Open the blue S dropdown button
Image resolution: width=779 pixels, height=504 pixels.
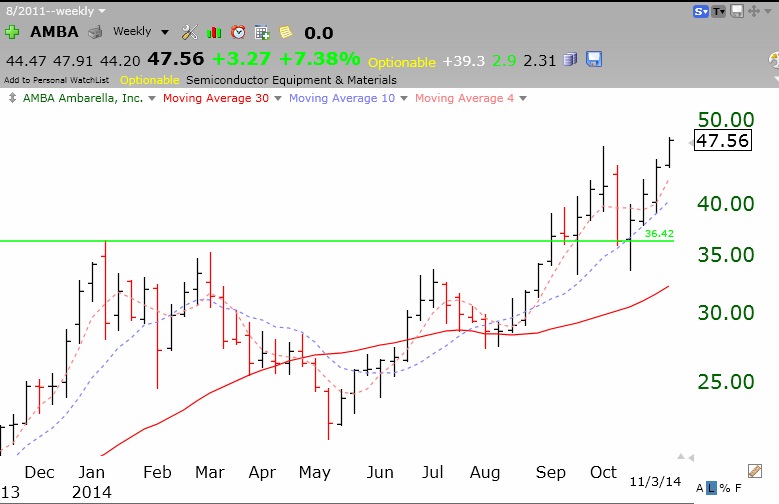701,11
